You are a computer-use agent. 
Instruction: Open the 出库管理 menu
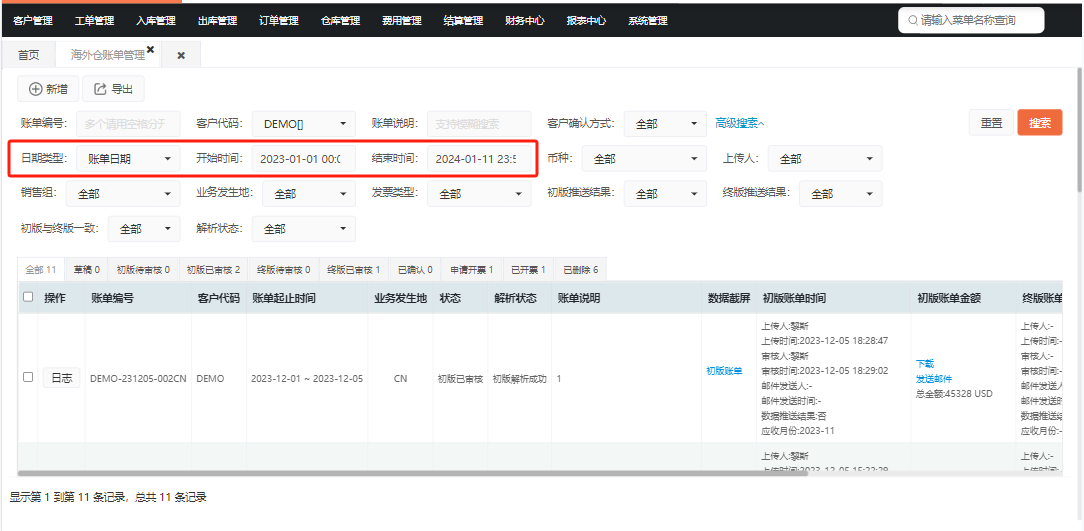[217, 21]
